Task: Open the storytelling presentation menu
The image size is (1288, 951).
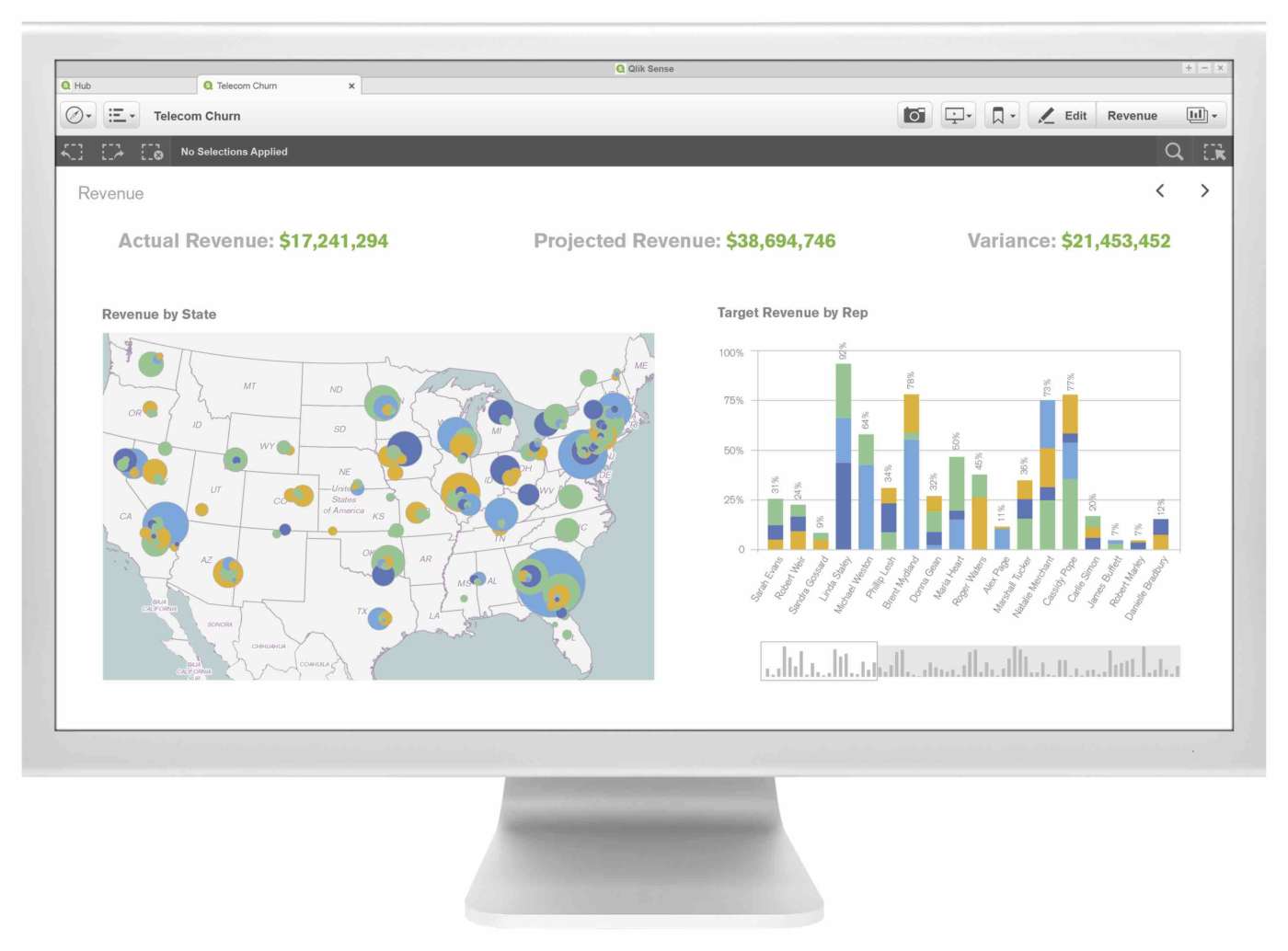Action: (x=958, y=116)
